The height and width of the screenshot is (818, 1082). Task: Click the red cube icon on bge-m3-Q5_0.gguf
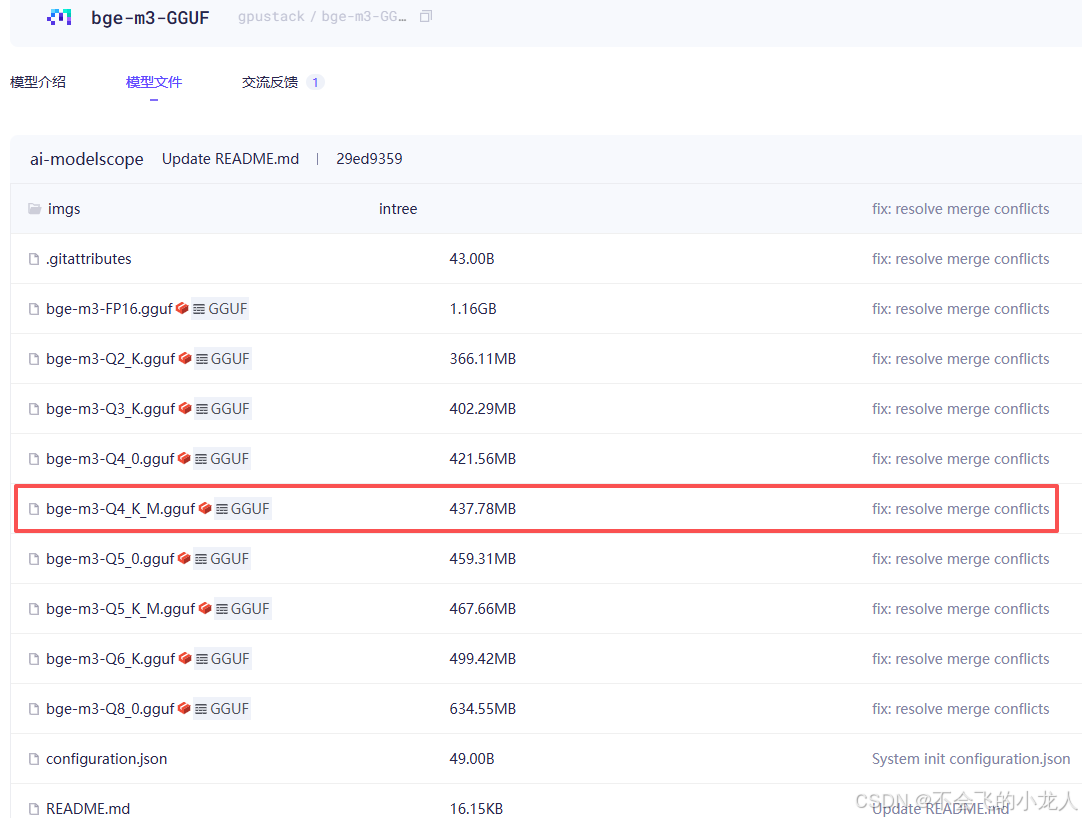(x=184, y=558)
